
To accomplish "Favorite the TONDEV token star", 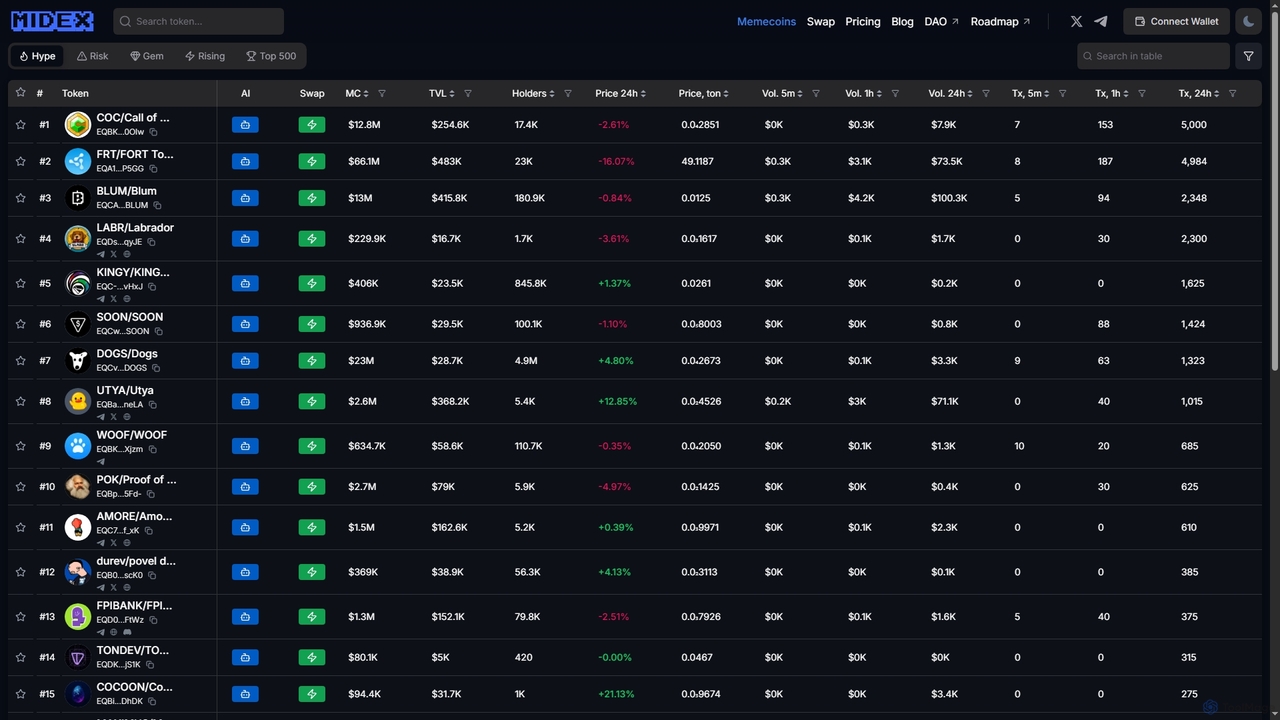I will click(x=20, y=658).
